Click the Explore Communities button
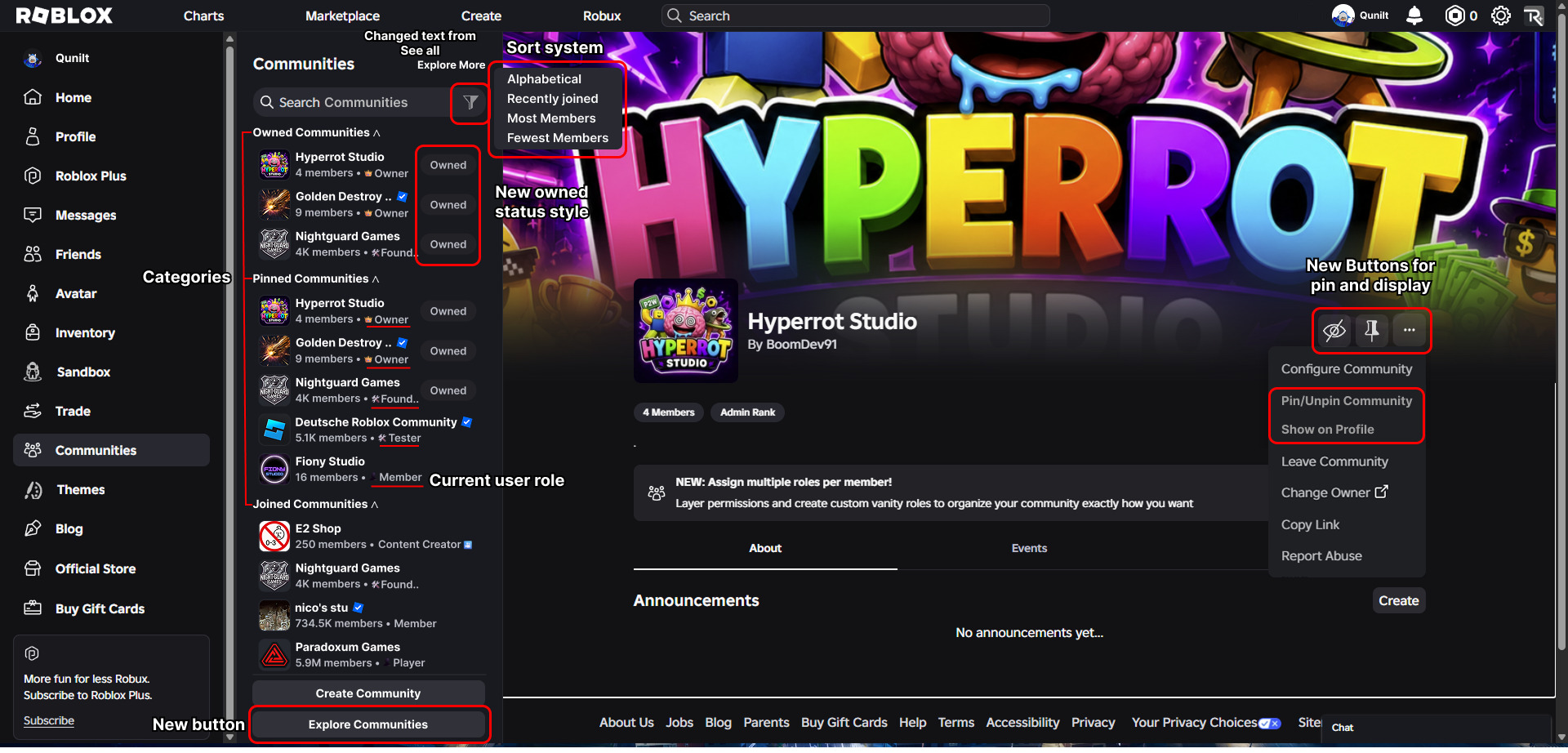Screen dimensions: 1568x753 click(368, 724)
